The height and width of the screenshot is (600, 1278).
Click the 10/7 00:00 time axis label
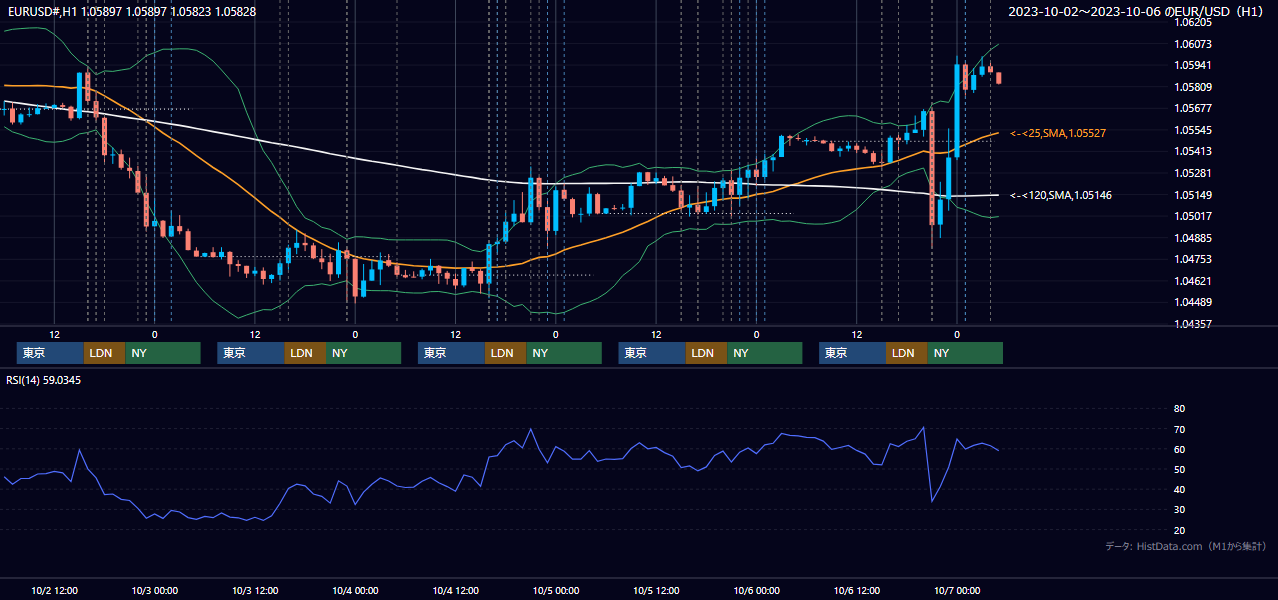pos(957,591)
